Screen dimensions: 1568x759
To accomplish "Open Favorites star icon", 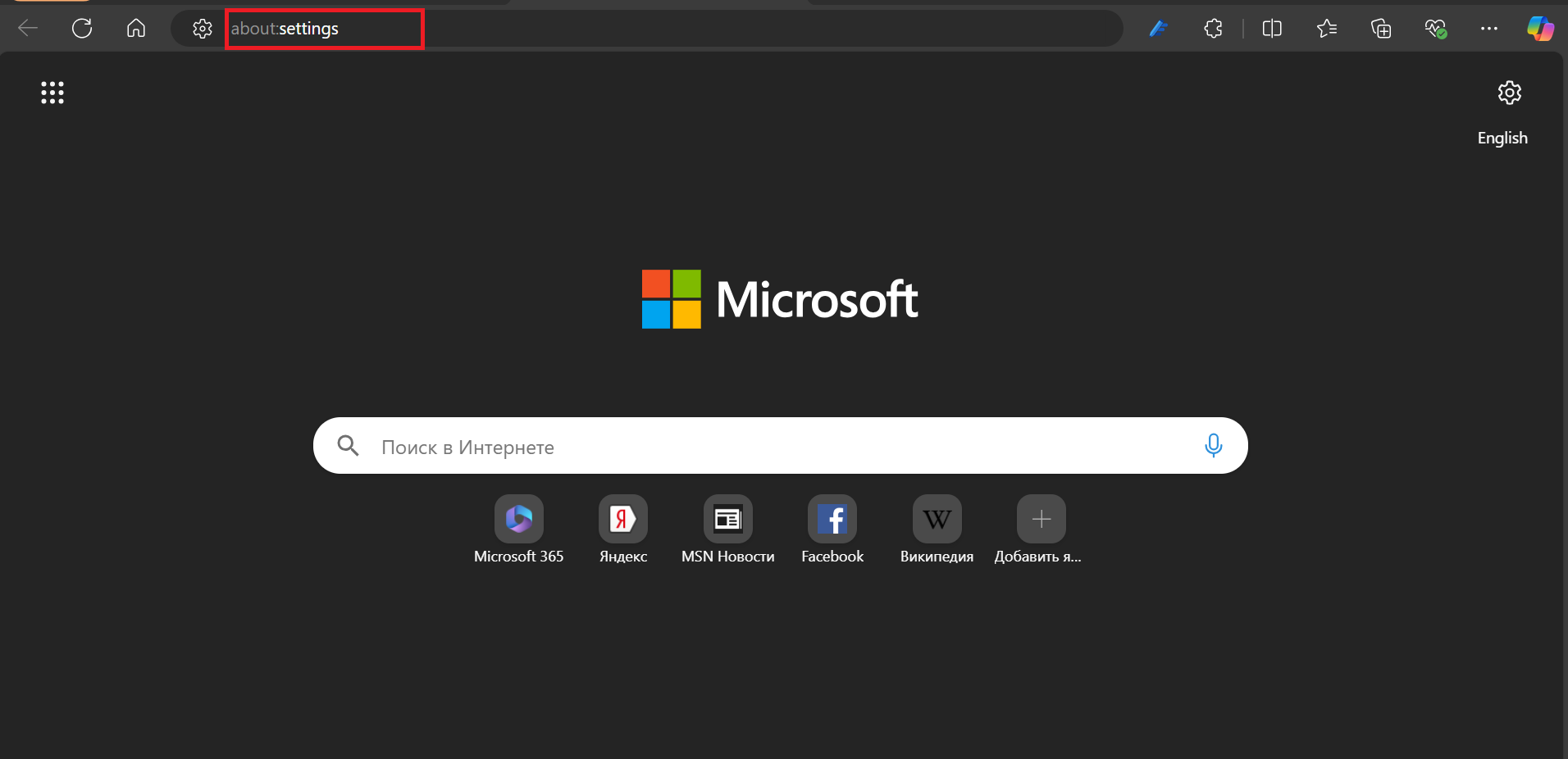I will (x=1326, y=29).
